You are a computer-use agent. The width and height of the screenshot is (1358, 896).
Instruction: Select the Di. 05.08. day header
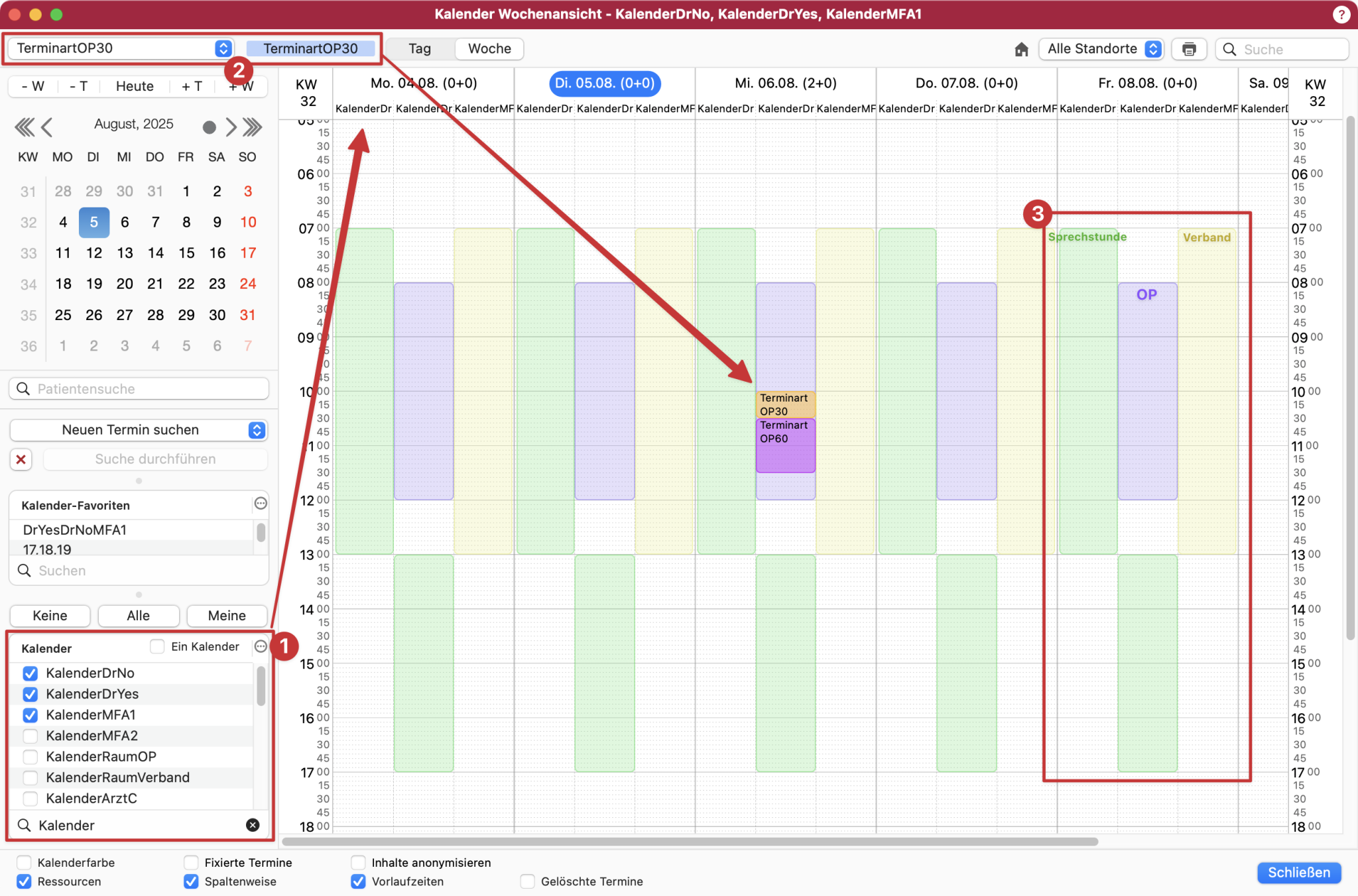[605, 84]
